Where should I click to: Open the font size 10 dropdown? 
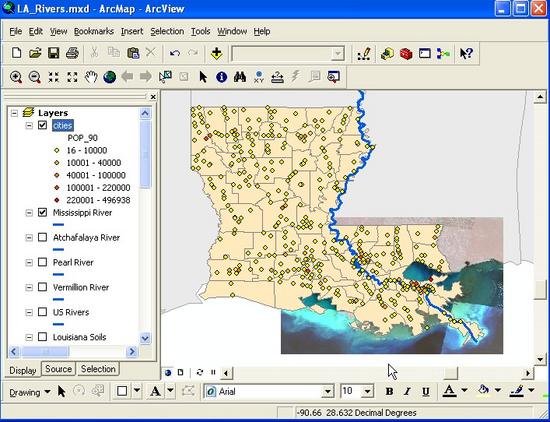tap(367, 391)
